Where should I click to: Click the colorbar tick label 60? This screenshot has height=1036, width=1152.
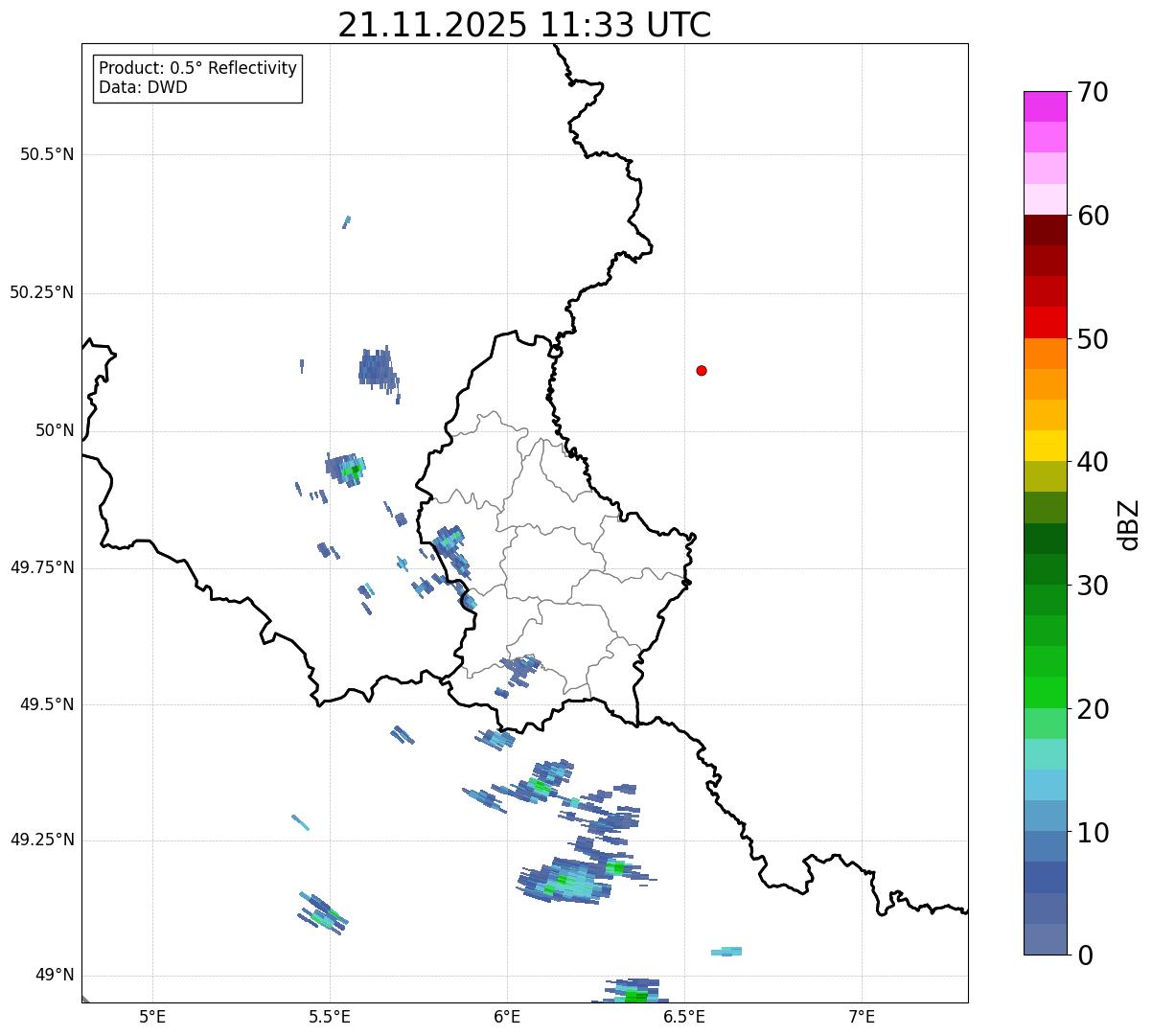pyautogui.click(x=1093, y=216)
